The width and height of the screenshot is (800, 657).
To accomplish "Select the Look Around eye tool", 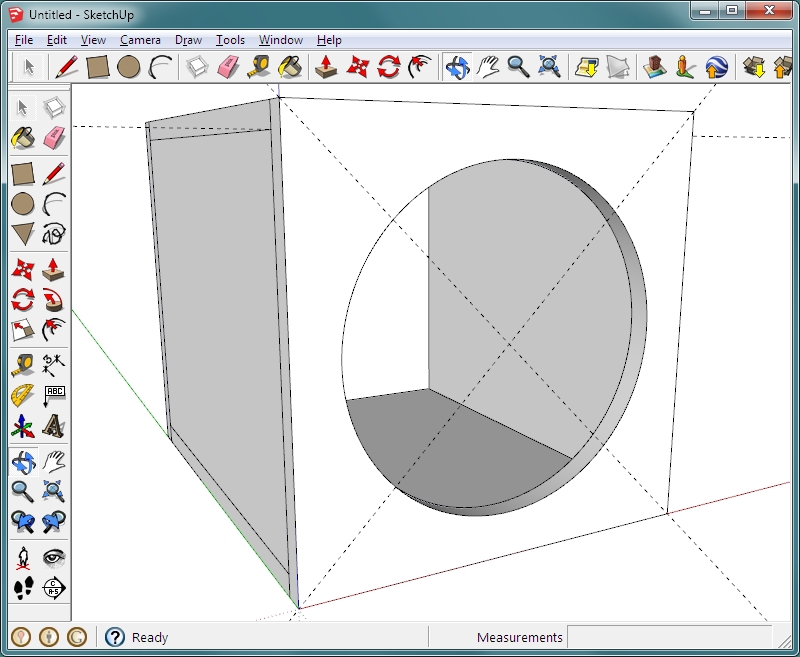I will pyautogui.click(x=54, y=559).
